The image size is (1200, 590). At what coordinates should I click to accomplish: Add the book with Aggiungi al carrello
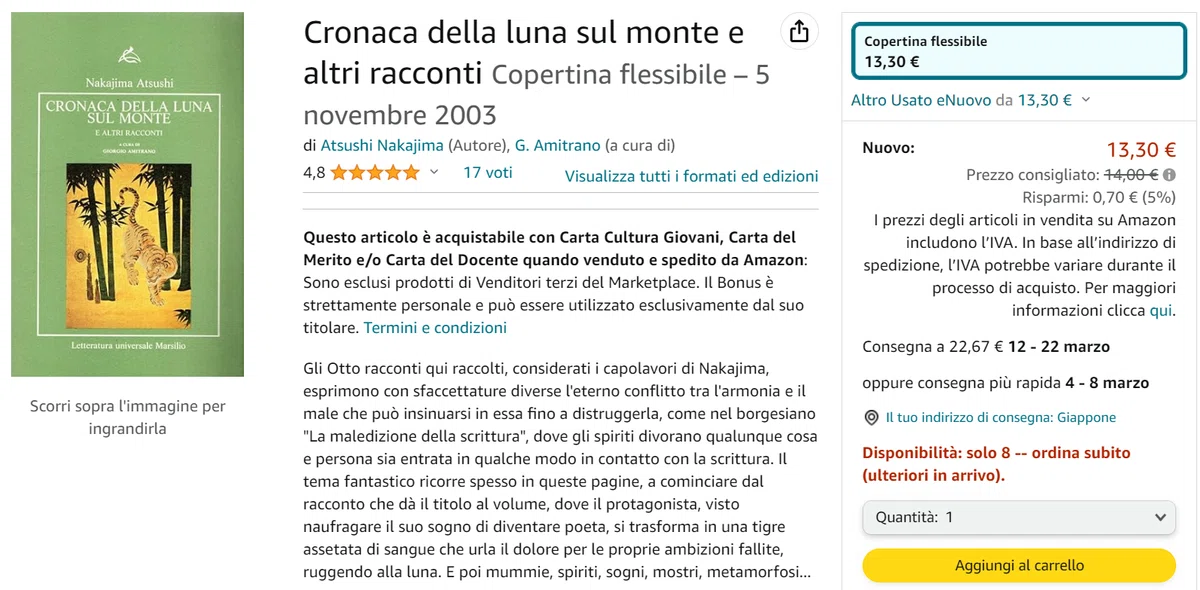click(x=1019, y=565)
